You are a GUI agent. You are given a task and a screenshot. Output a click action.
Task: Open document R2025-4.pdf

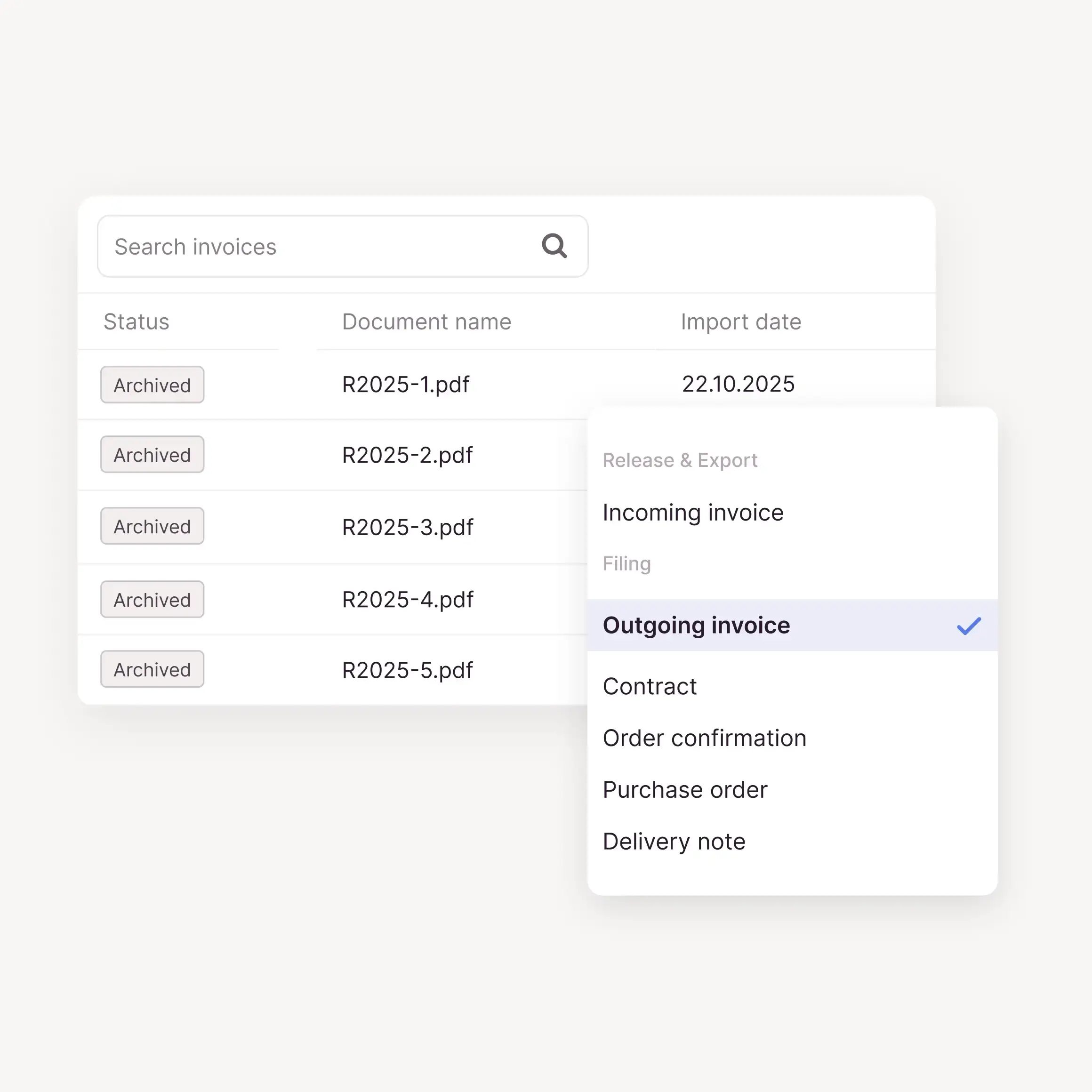coord(407,600)
